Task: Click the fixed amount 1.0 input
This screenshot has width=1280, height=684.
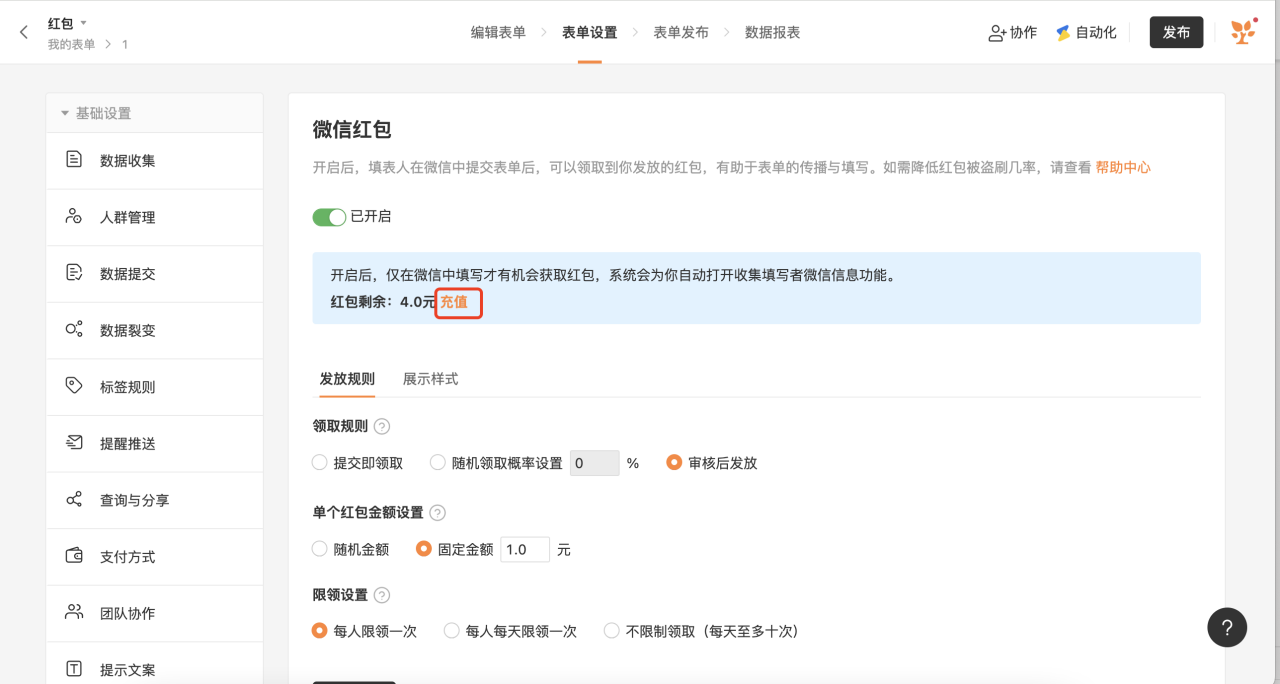Action: pos(525,549)
